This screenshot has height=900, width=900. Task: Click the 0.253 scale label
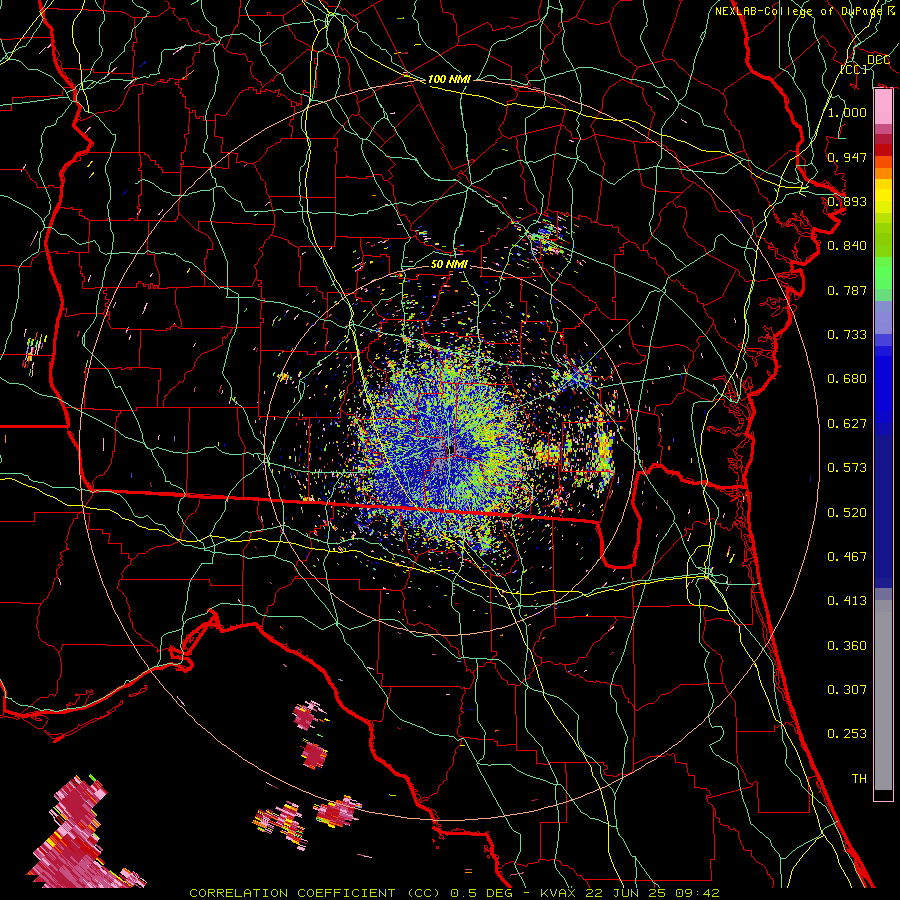tap(847, 734)
